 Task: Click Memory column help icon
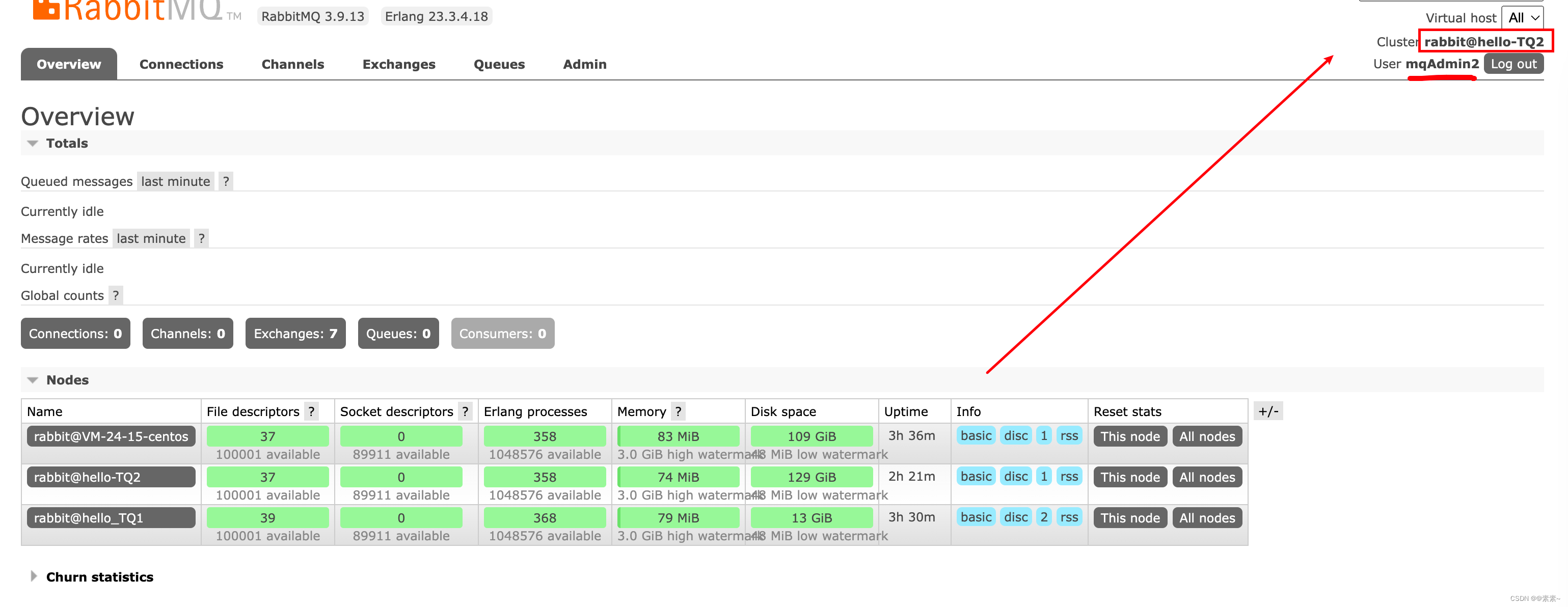pyautogui.click(x=678, y=412)
